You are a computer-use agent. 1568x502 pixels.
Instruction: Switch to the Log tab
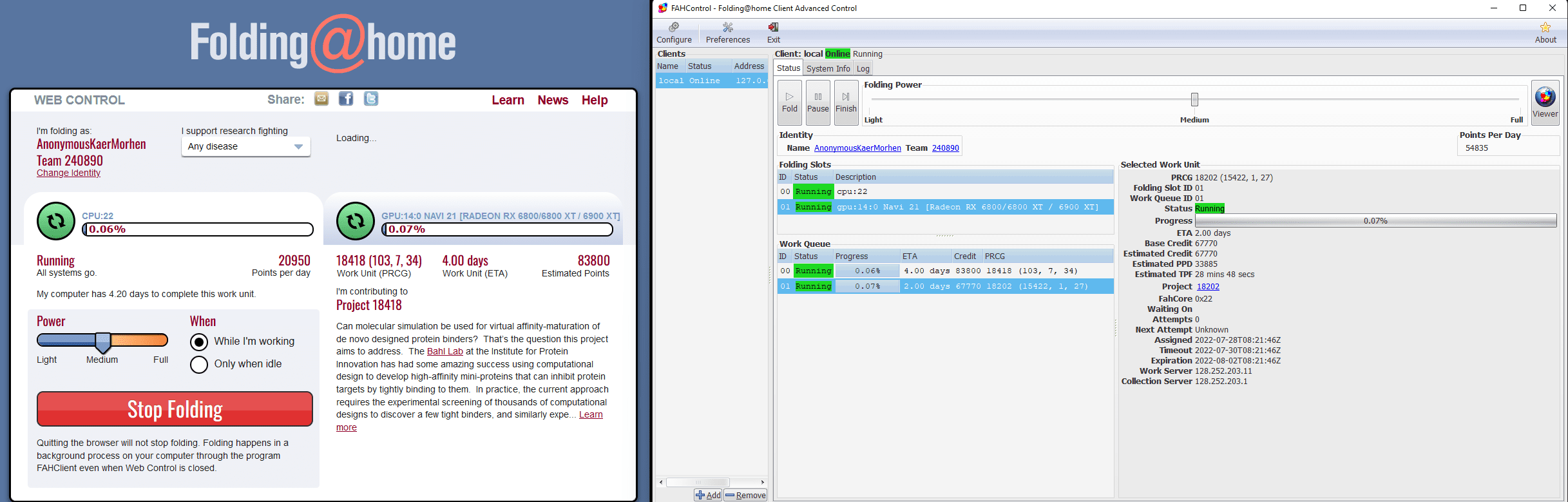coord(863,69)
